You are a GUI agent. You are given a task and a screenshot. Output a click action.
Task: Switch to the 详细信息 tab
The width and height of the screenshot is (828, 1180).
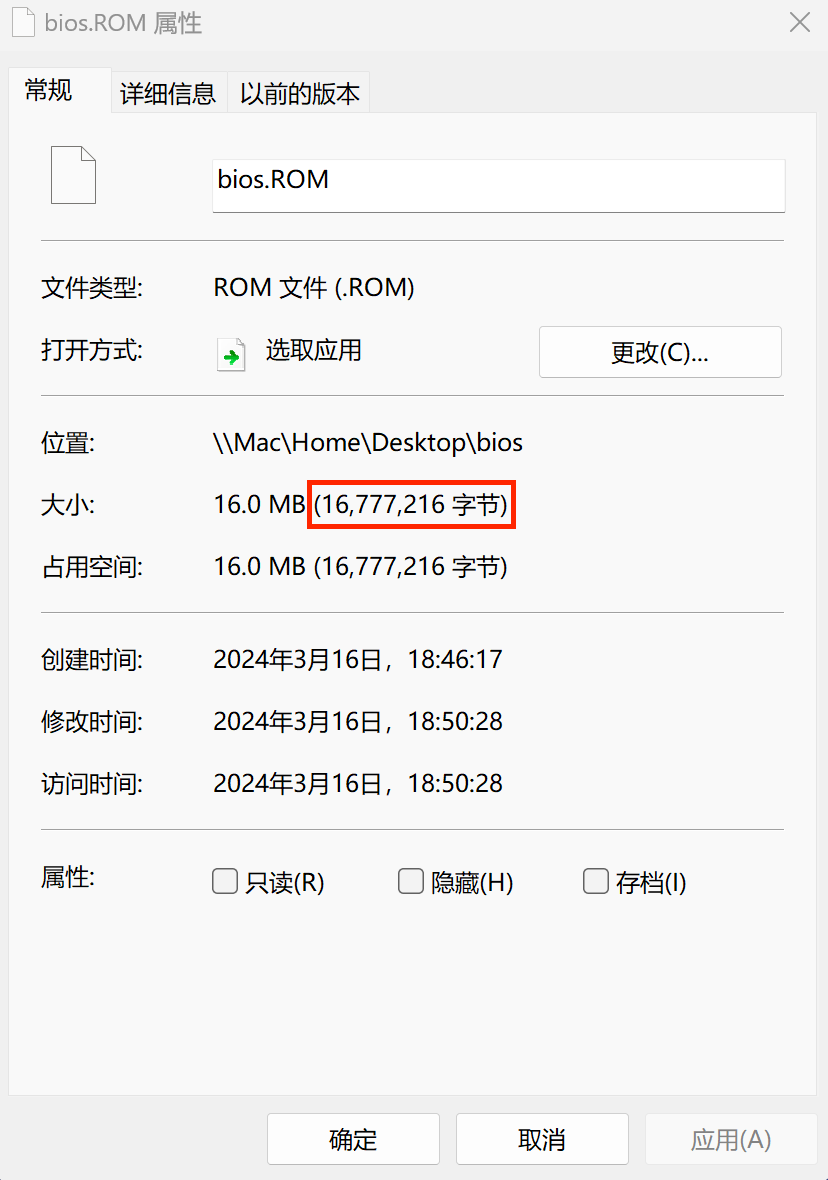[x=169, y=93]
